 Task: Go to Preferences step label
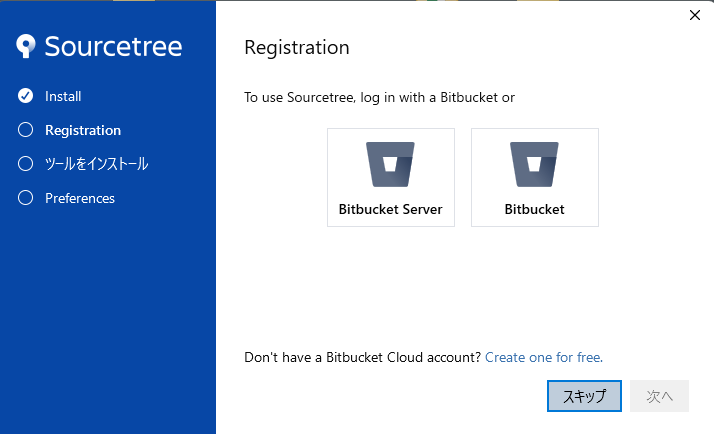click(x=80, y=198)
